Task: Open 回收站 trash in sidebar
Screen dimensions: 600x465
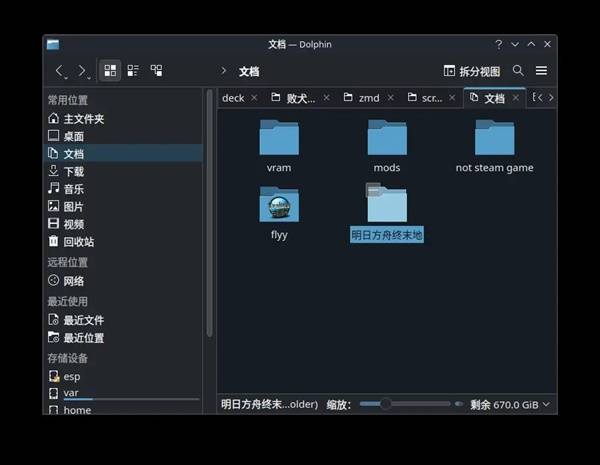Action: [78, 241]
